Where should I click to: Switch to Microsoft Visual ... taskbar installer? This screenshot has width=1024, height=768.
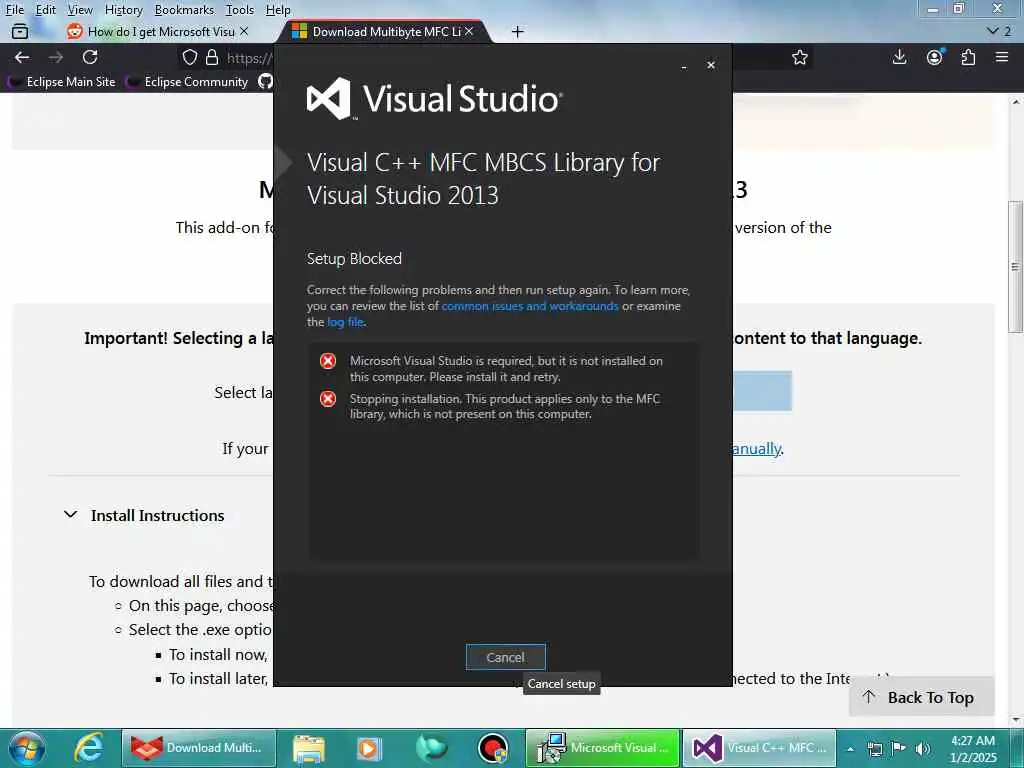pos(603,748)
